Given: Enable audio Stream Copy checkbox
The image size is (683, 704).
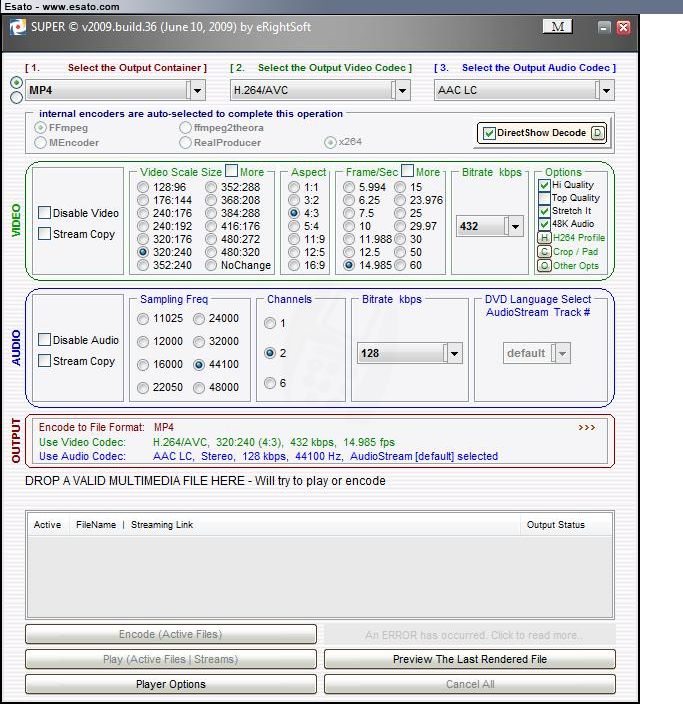Looking at the screenshot, I should coord(44,361).
